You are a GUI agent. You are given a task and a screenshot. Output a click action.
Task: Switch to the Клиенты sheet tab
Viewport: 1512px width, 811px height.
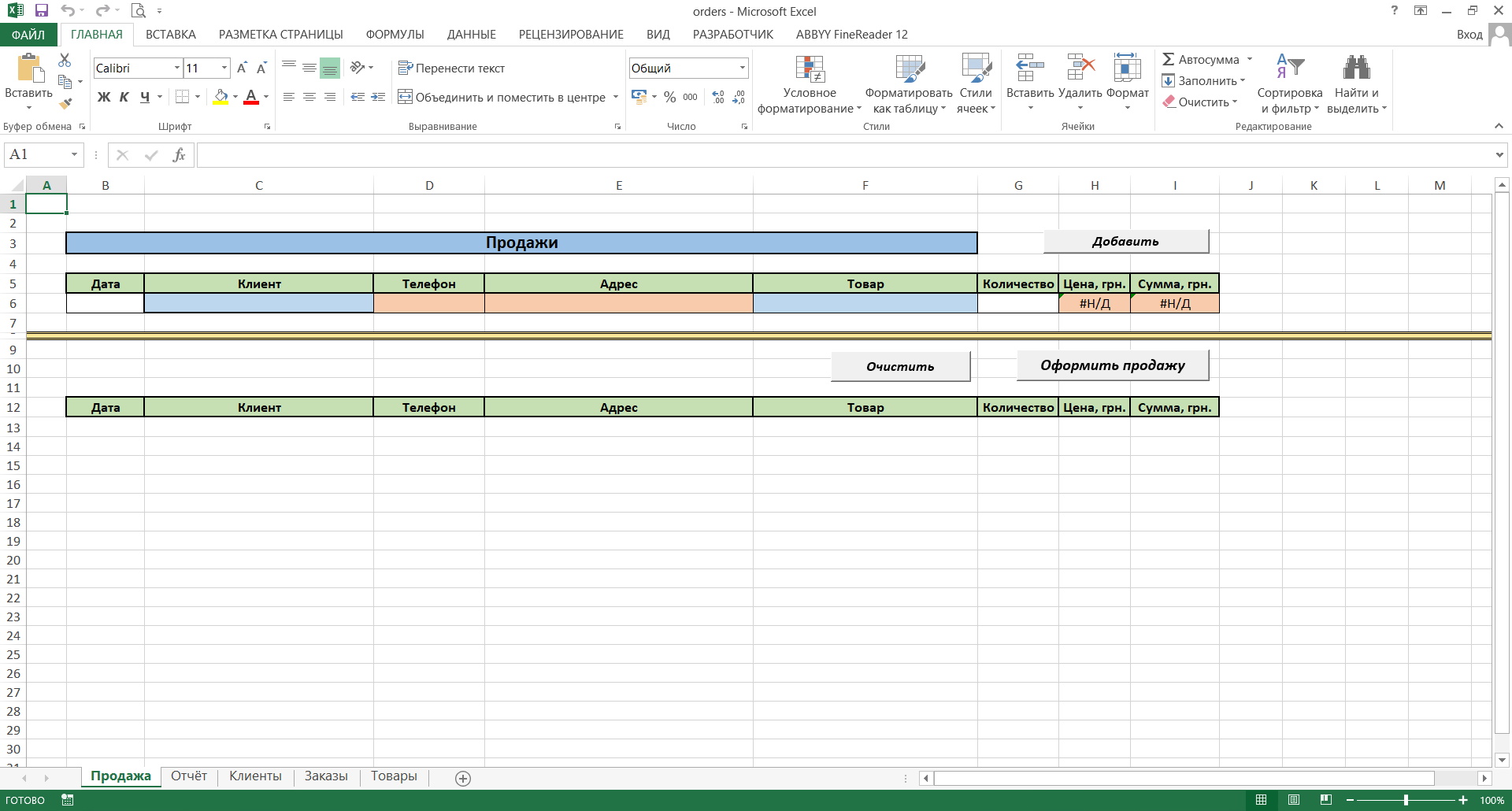pos(255,776)
